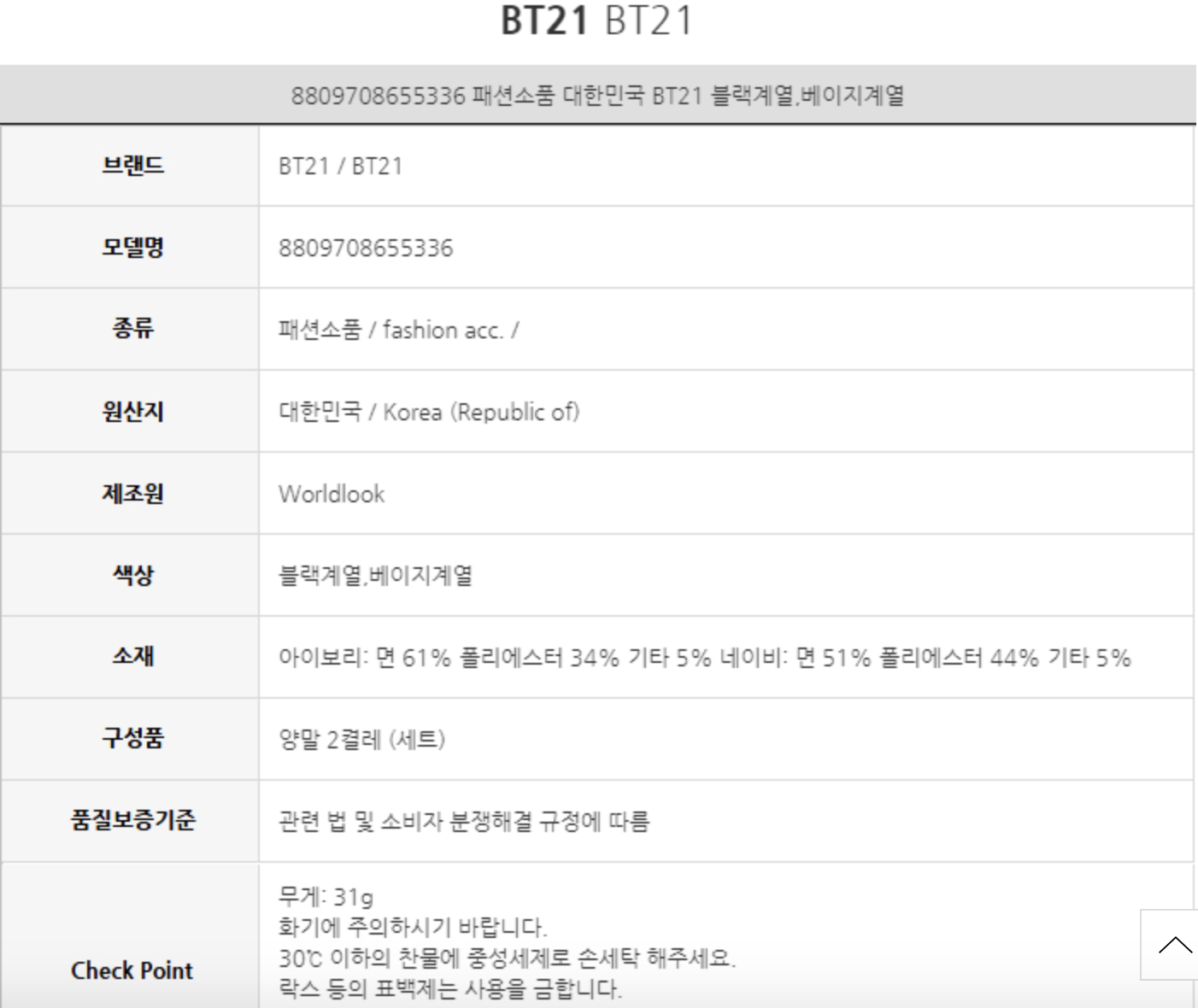Viewport: 1198px width, 1008px height.
Task: Click the 블랙계열,베이지계열 color value
Action: pos(375,576)
